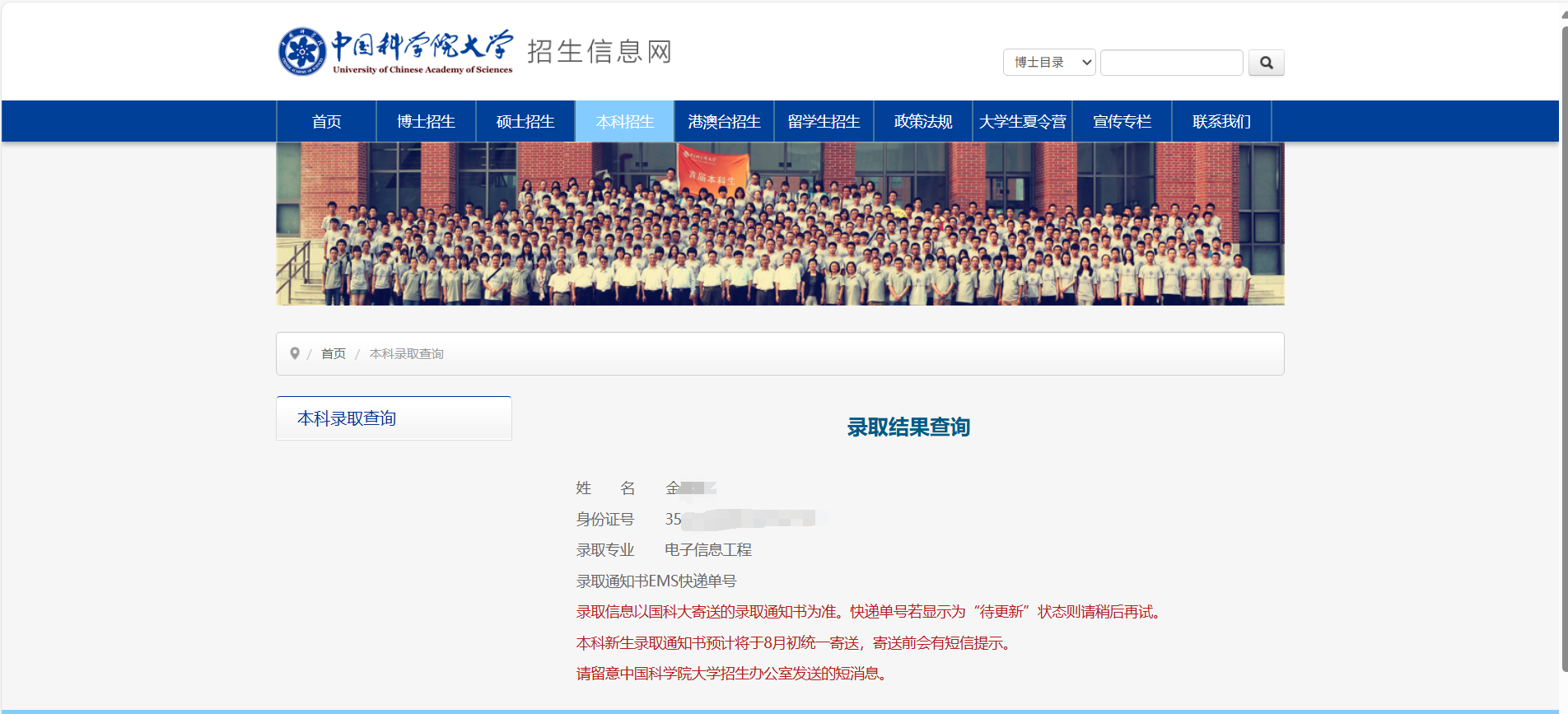Open 联系我们 navigation item
Viewport: 1568px width, 714px height.
(1221, 122)
